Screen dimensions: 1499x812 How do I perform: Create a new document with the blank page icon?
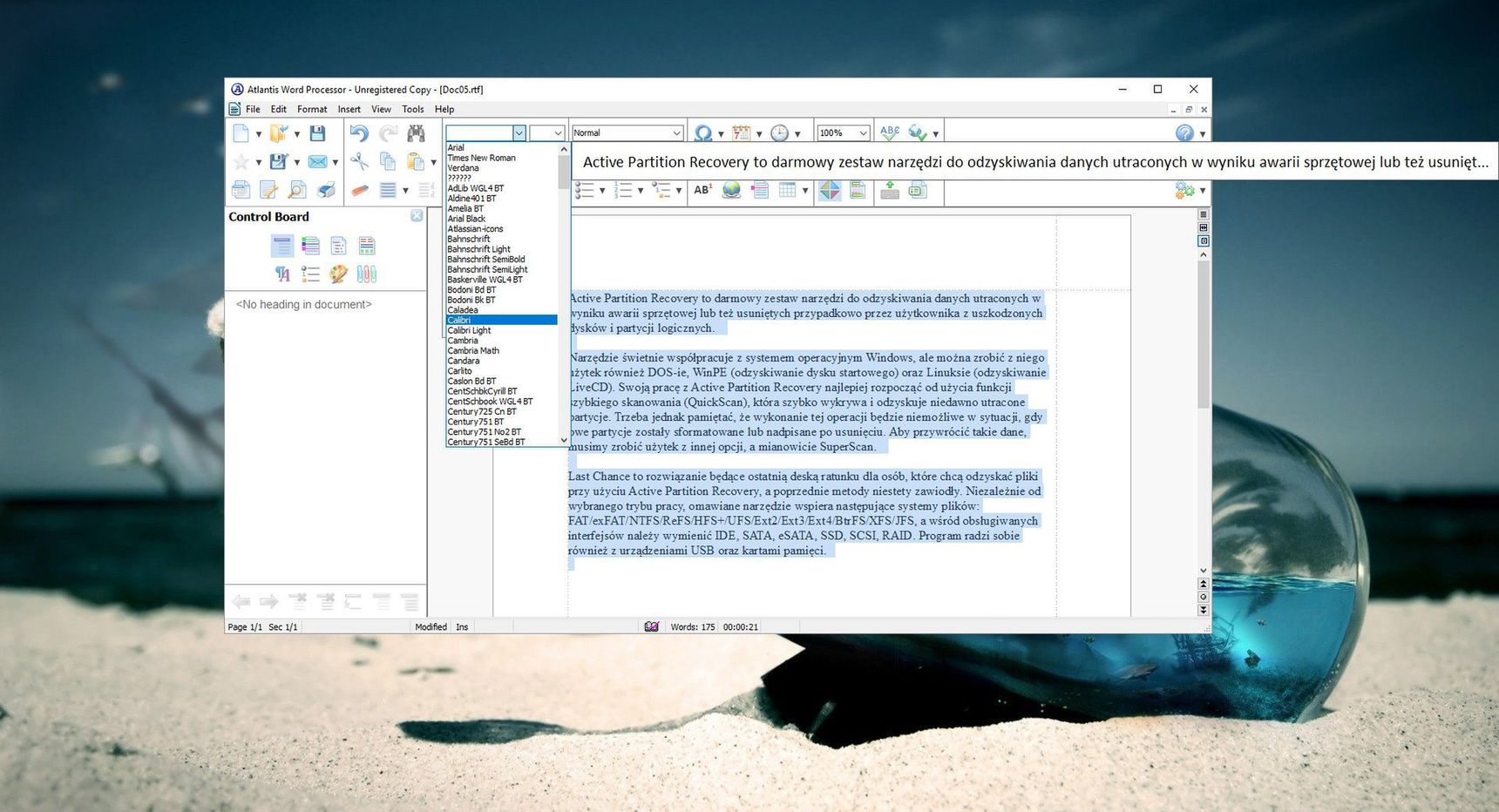click(x=241, y=133)
